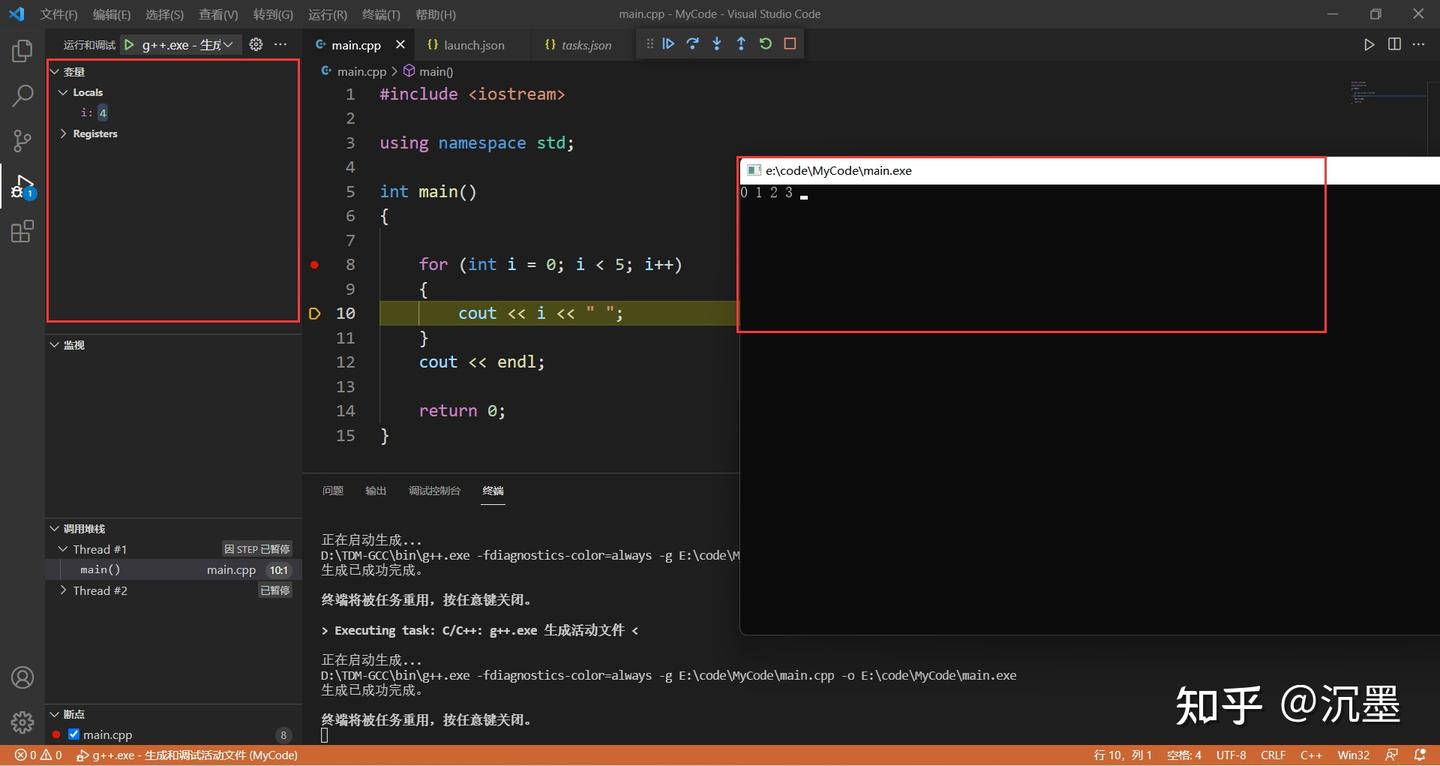1440x766 pixels.
Task: Open the Extensions view icon
Action: coord(22,231)
